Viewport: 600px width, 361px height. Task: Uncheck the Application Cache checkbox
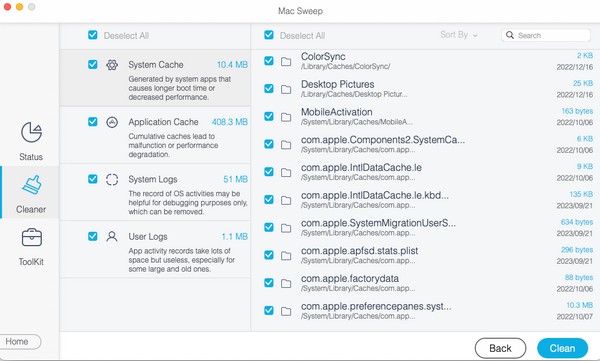pos(93,122)
